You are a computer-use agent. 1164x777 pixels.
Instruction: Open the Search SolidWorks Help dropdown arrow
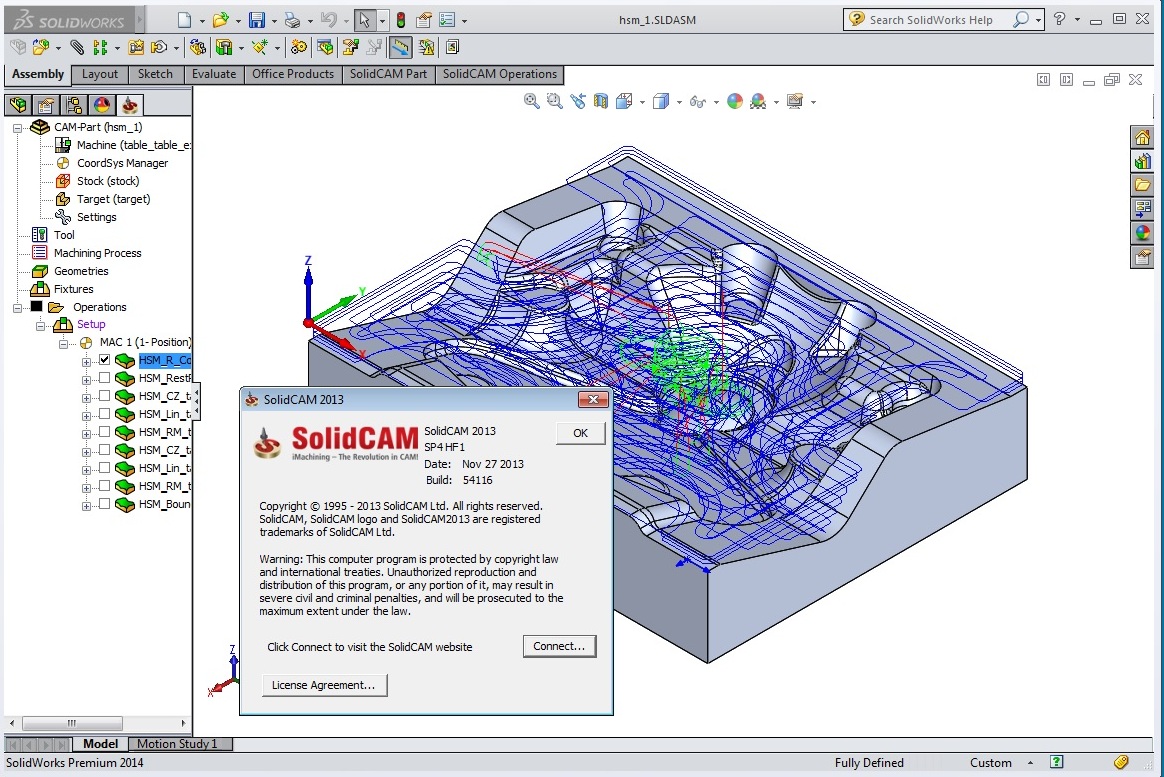(1039, 20)
